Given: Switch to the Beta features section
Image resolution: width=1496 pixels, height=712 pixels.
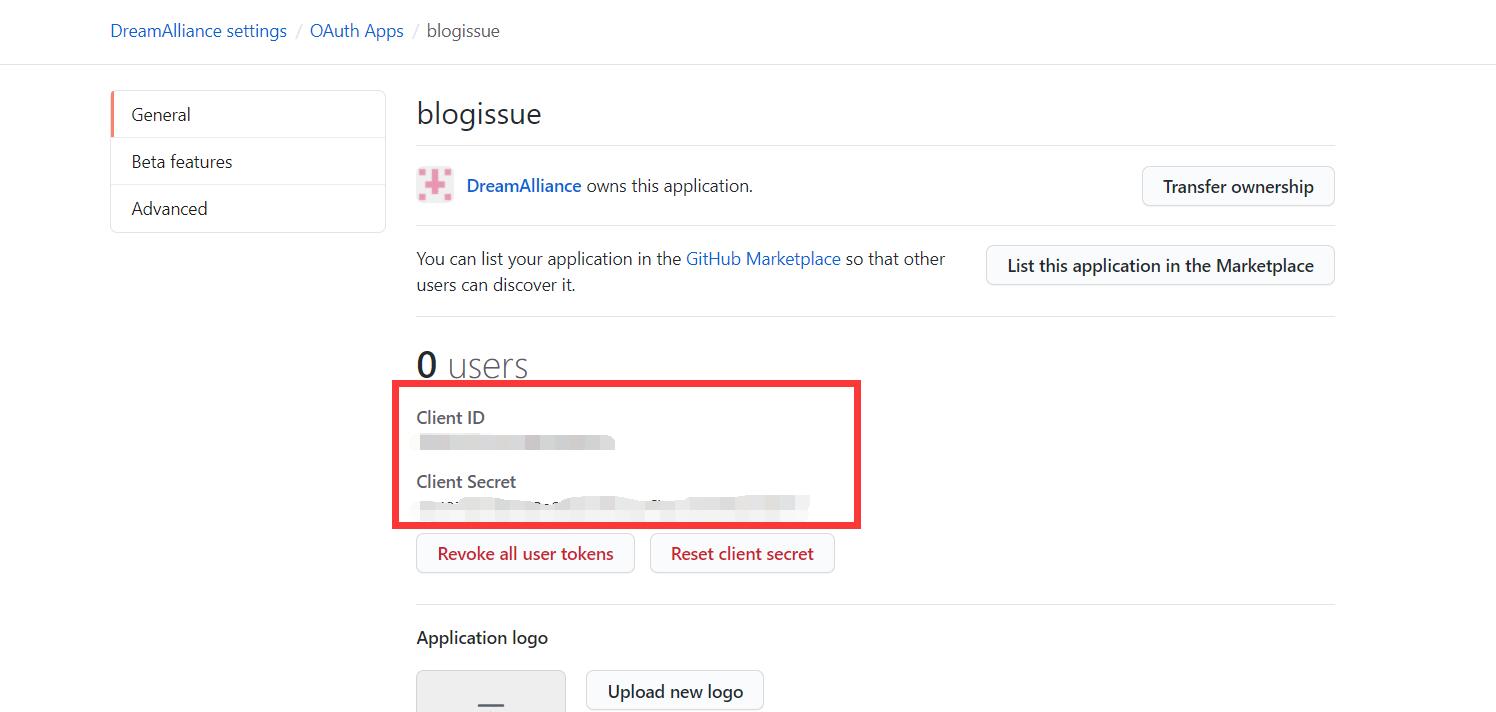Looking at the screenshot, I should click(x=182, y=161).
